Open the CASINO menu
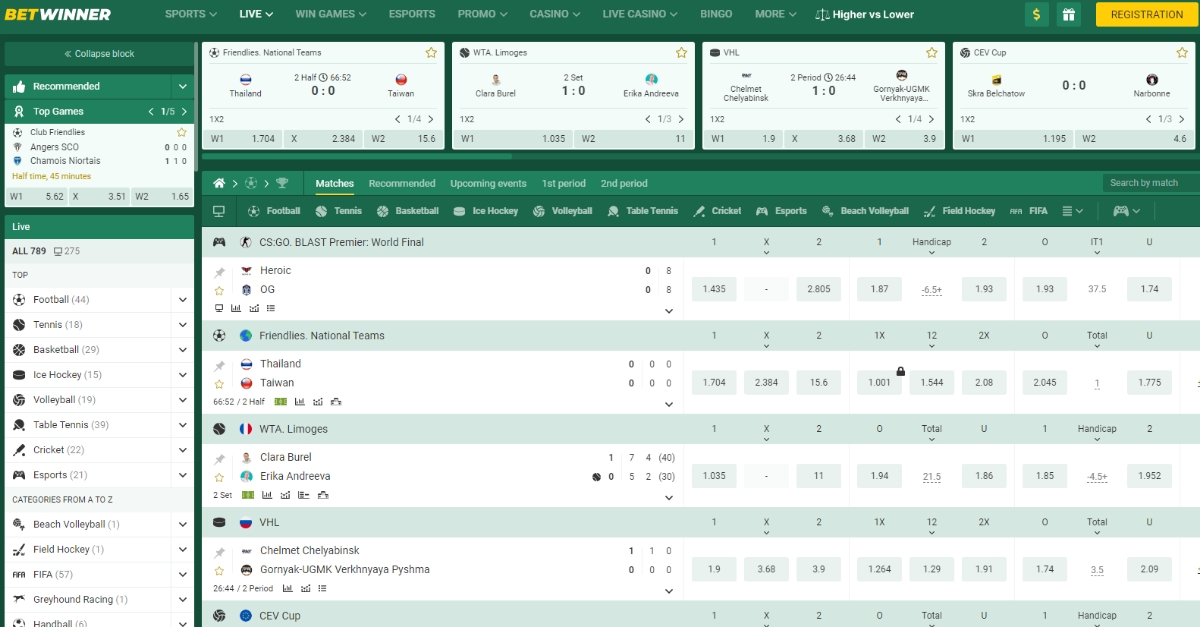 point(555,14)
